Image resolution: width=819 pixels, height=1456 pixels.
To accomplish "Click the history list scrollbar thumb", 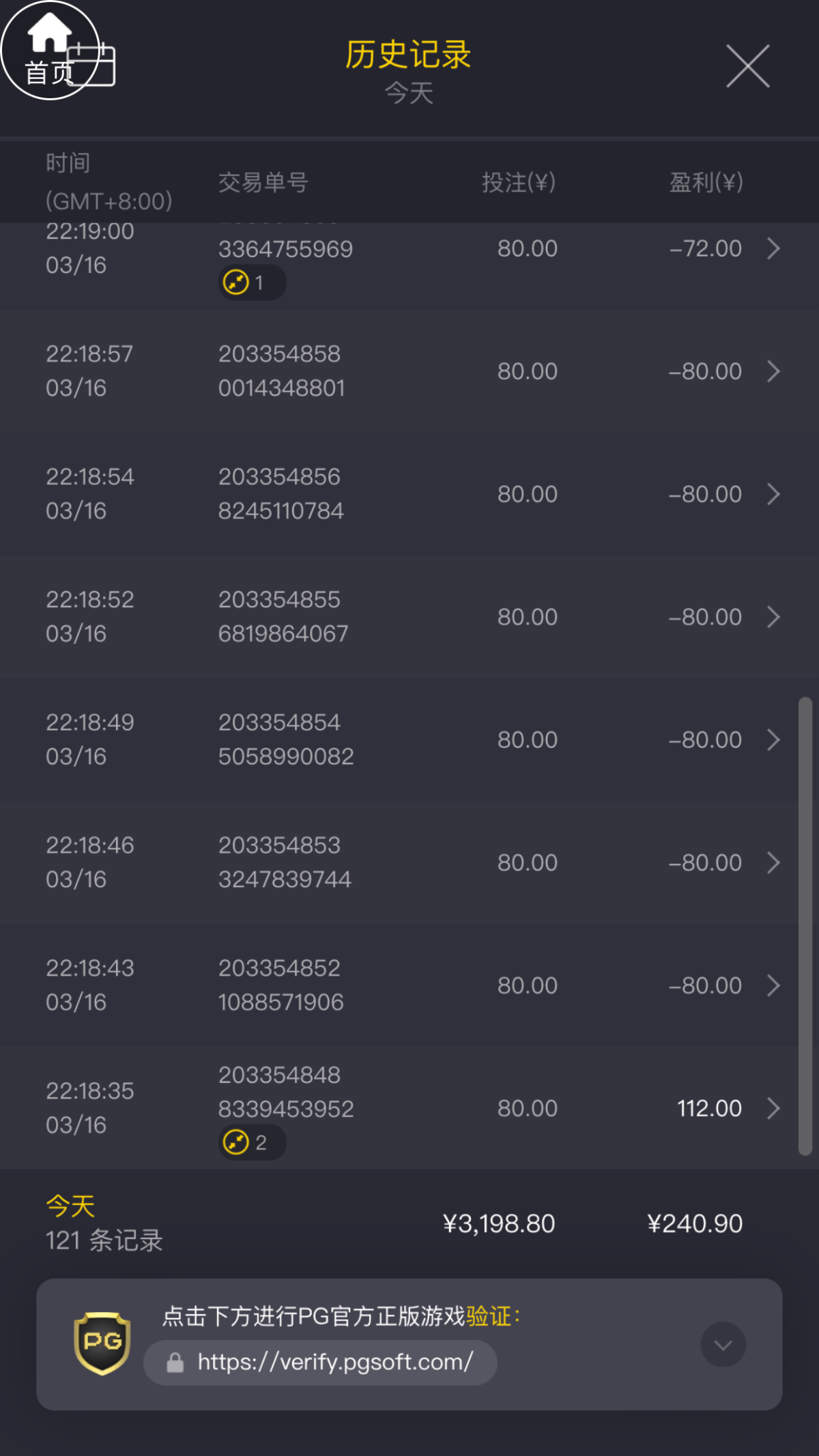I will click(805, 926).
